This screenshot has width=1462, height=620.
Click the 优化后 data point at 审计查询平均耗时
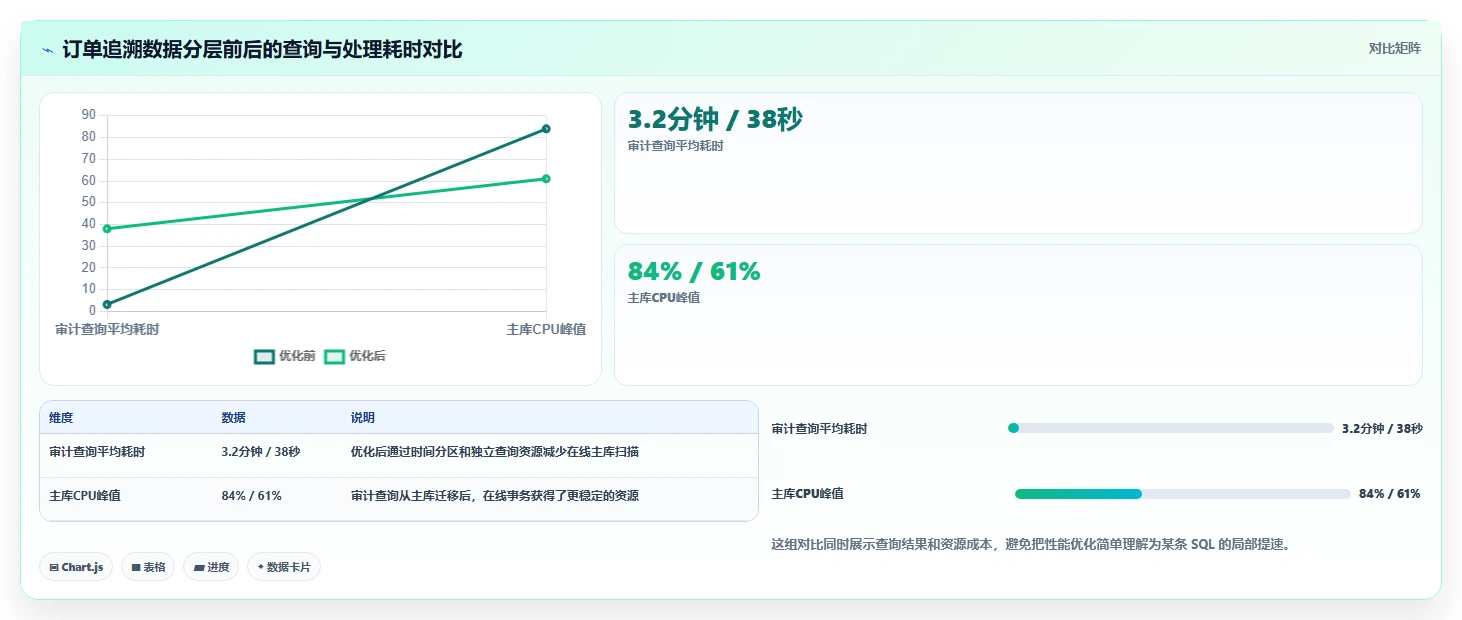(x=107, y=228)
